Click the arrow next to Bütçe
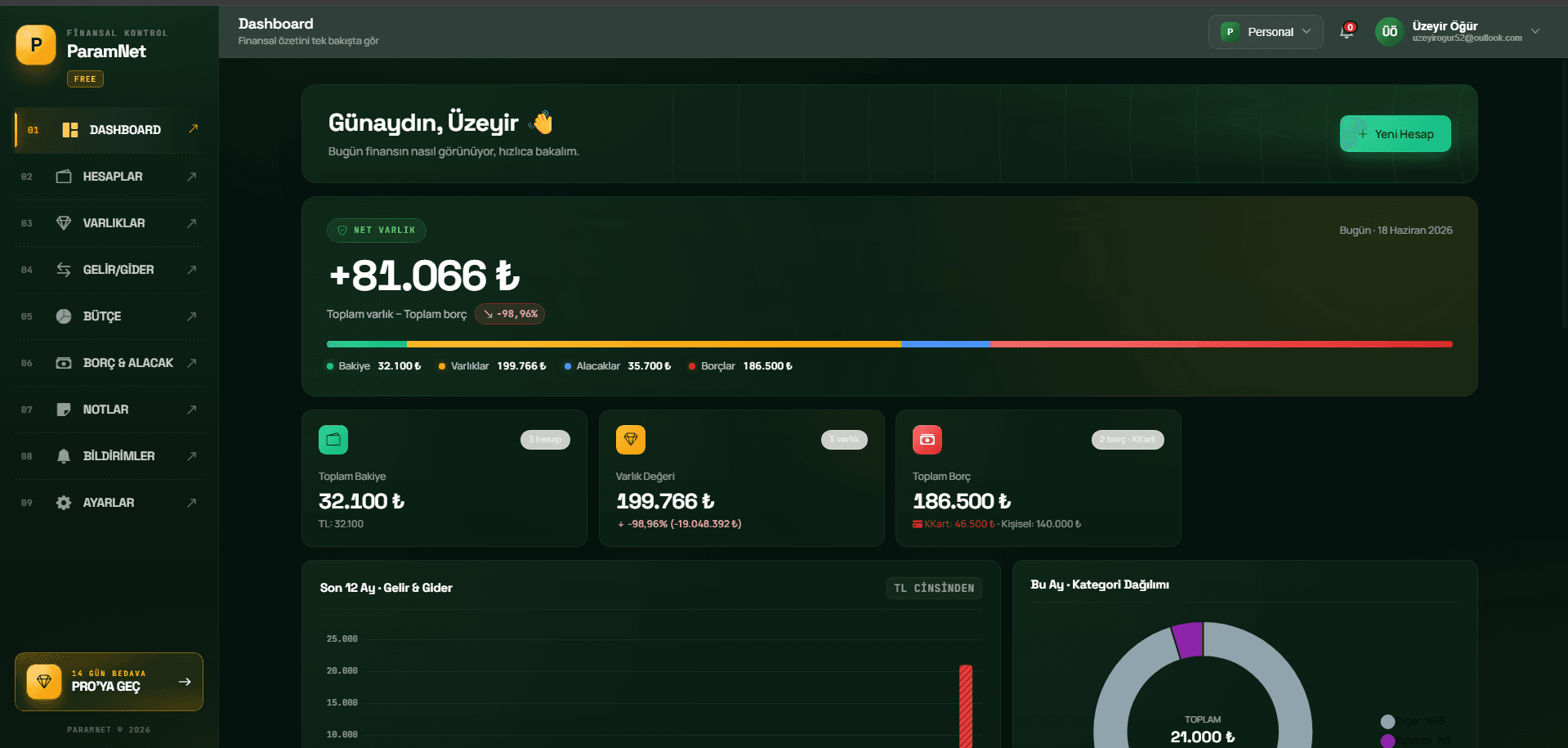 click(192, 316)
